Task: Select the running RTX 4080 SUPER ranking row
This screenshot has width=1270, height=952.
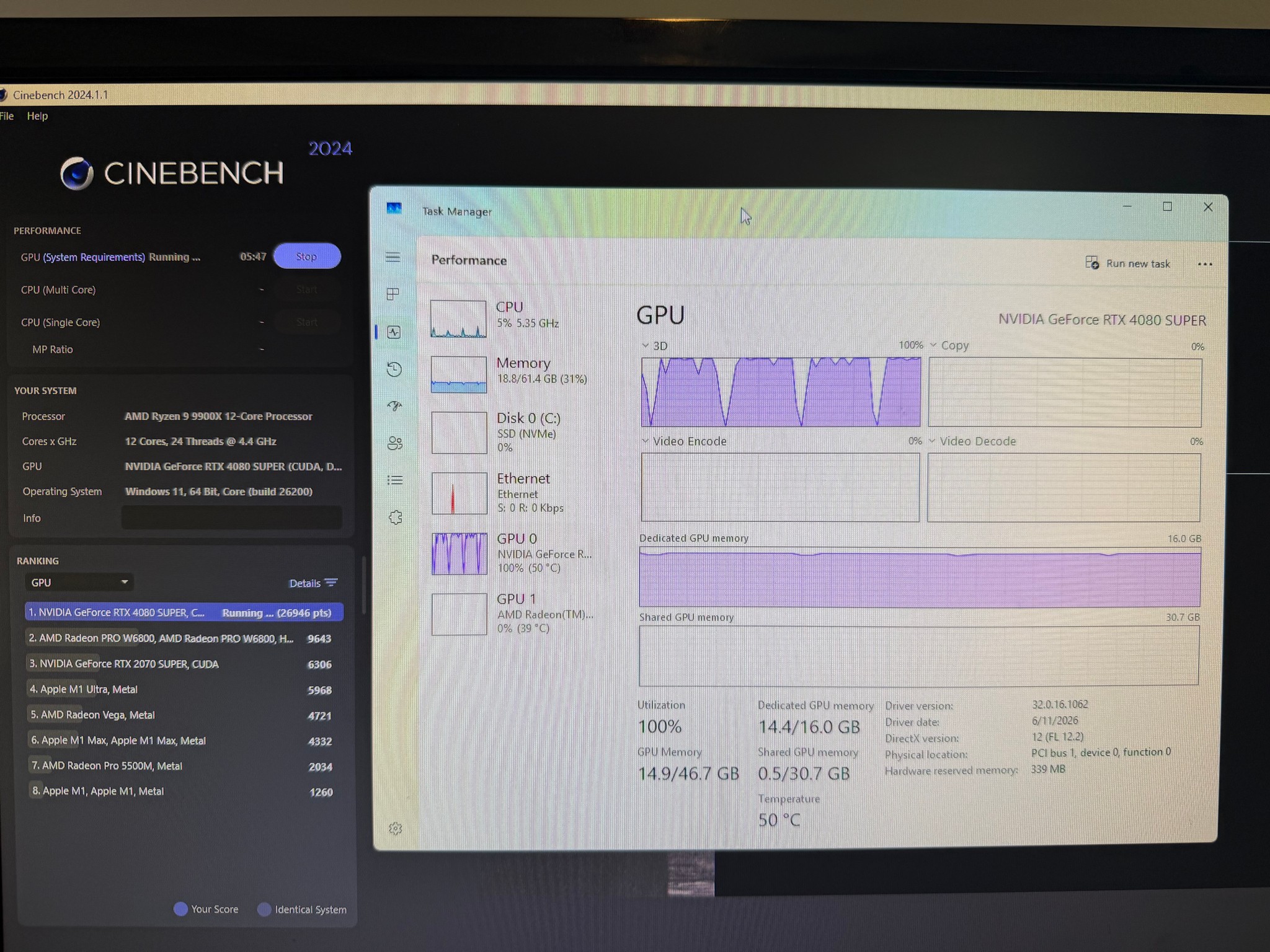Action: click(184, 612)
